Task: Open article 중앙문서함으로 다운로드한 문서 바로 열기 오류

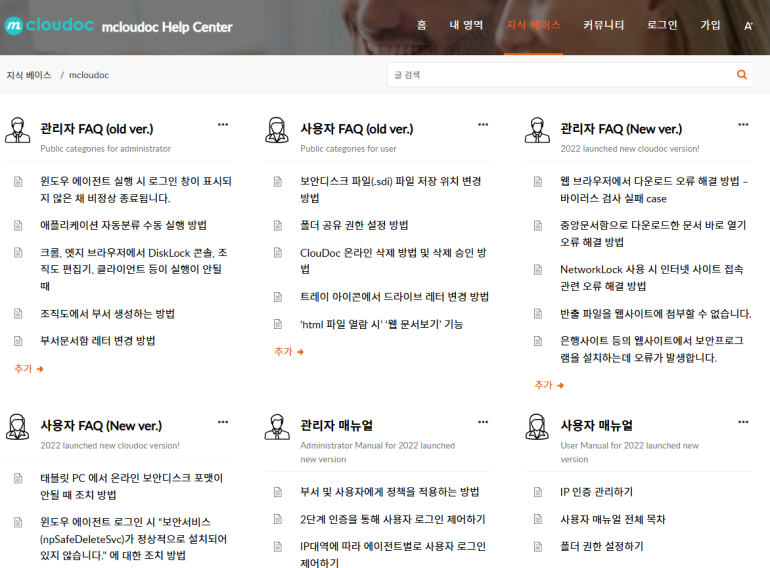Action: coord(653,233)
